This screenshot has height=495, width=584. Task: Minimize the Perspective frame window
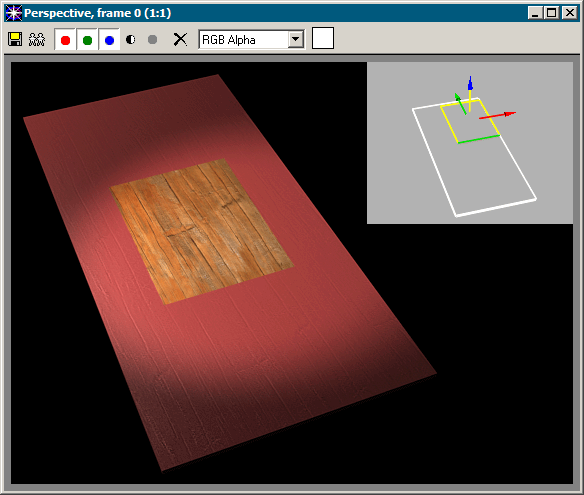(535, 13)
